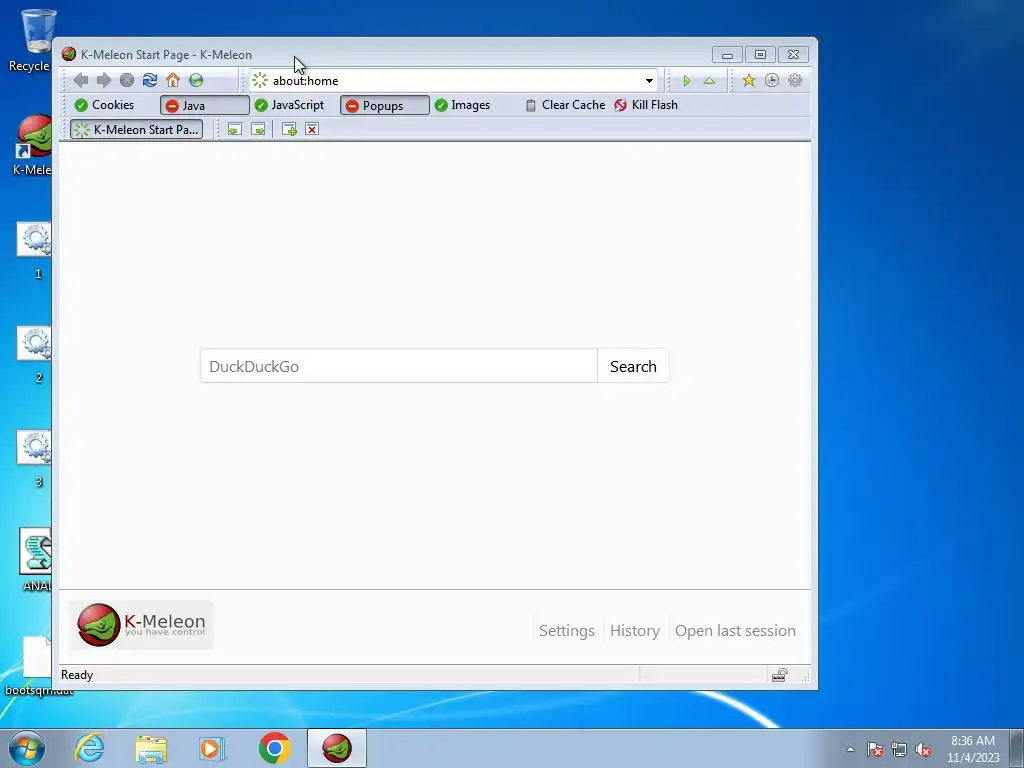Open the Windows Start menu
The height and width of the screenshot is (768, 1024).
(x=27, y=748)
